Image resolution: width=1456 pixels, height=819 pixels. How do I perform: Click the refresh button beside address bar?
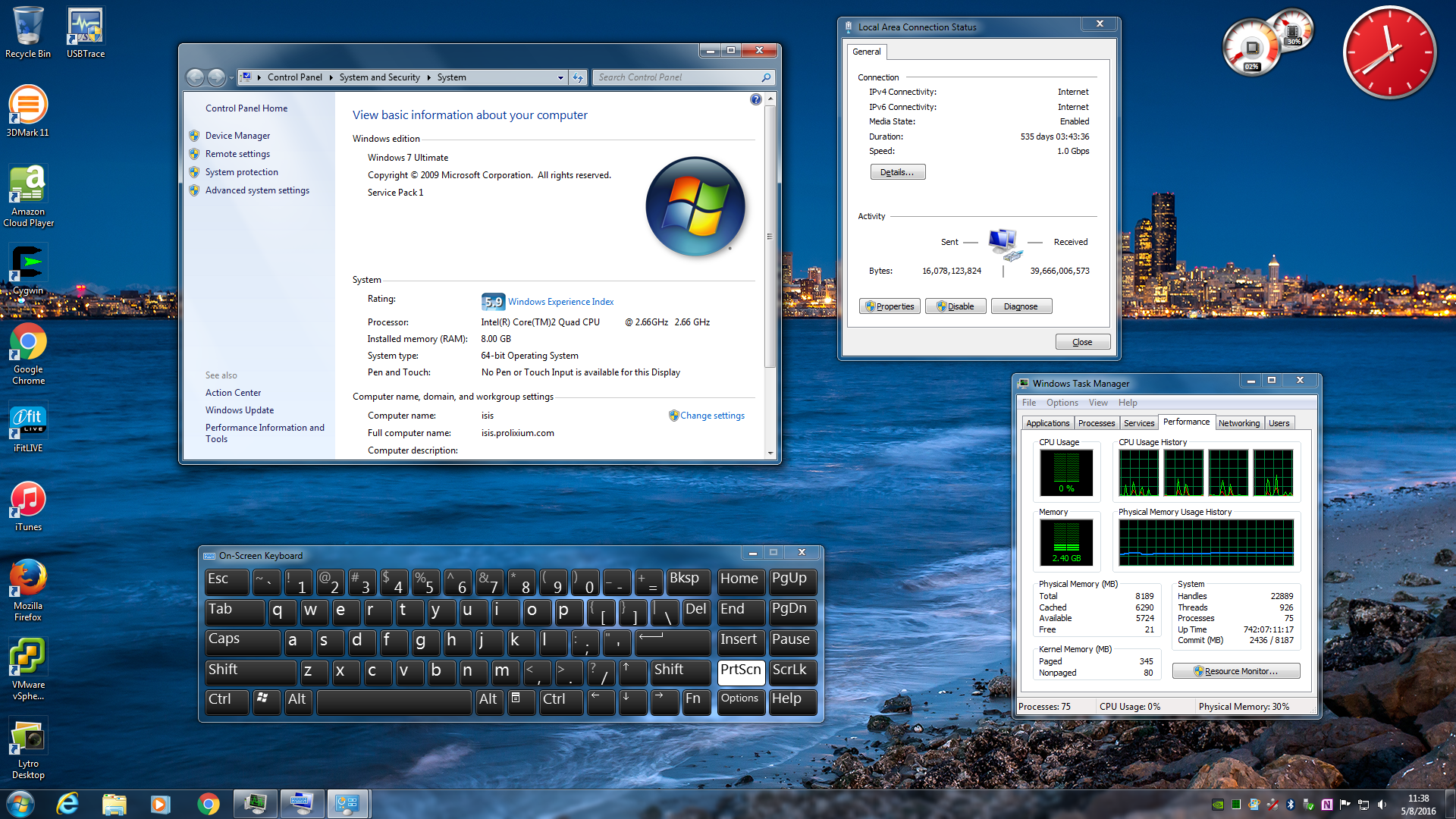coord(578,77)
